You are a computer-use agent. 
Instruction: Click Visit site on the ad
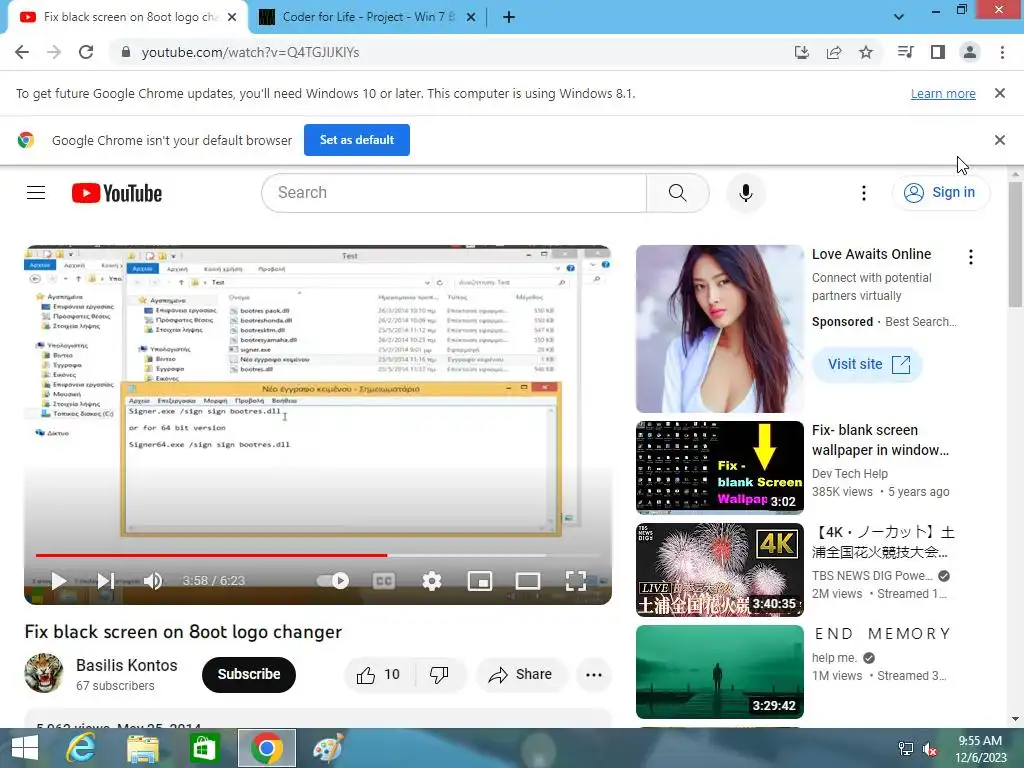(867, 364)
